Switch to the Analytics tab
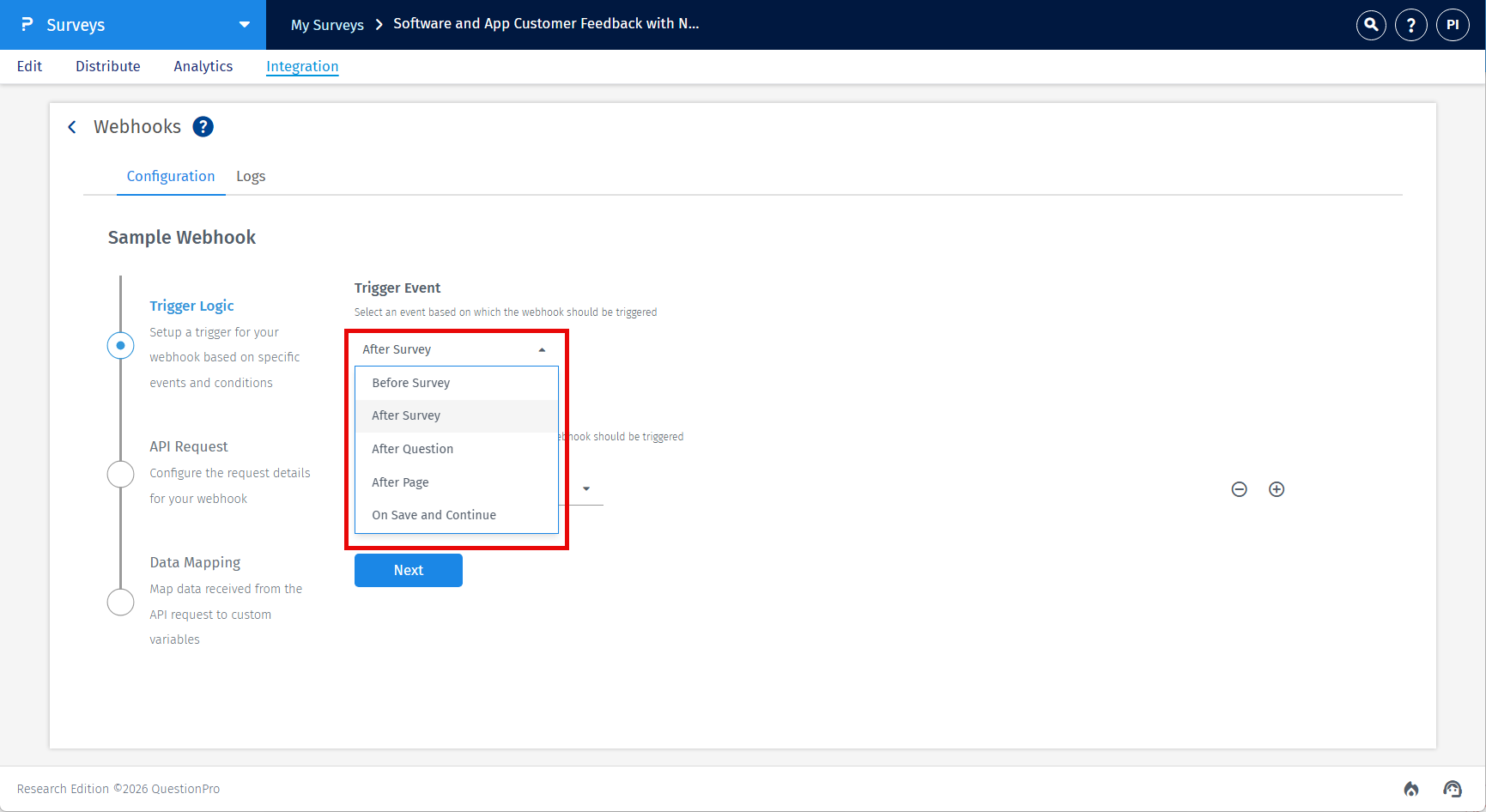The height and width of the screenshot is (812, 1486). 203,66
